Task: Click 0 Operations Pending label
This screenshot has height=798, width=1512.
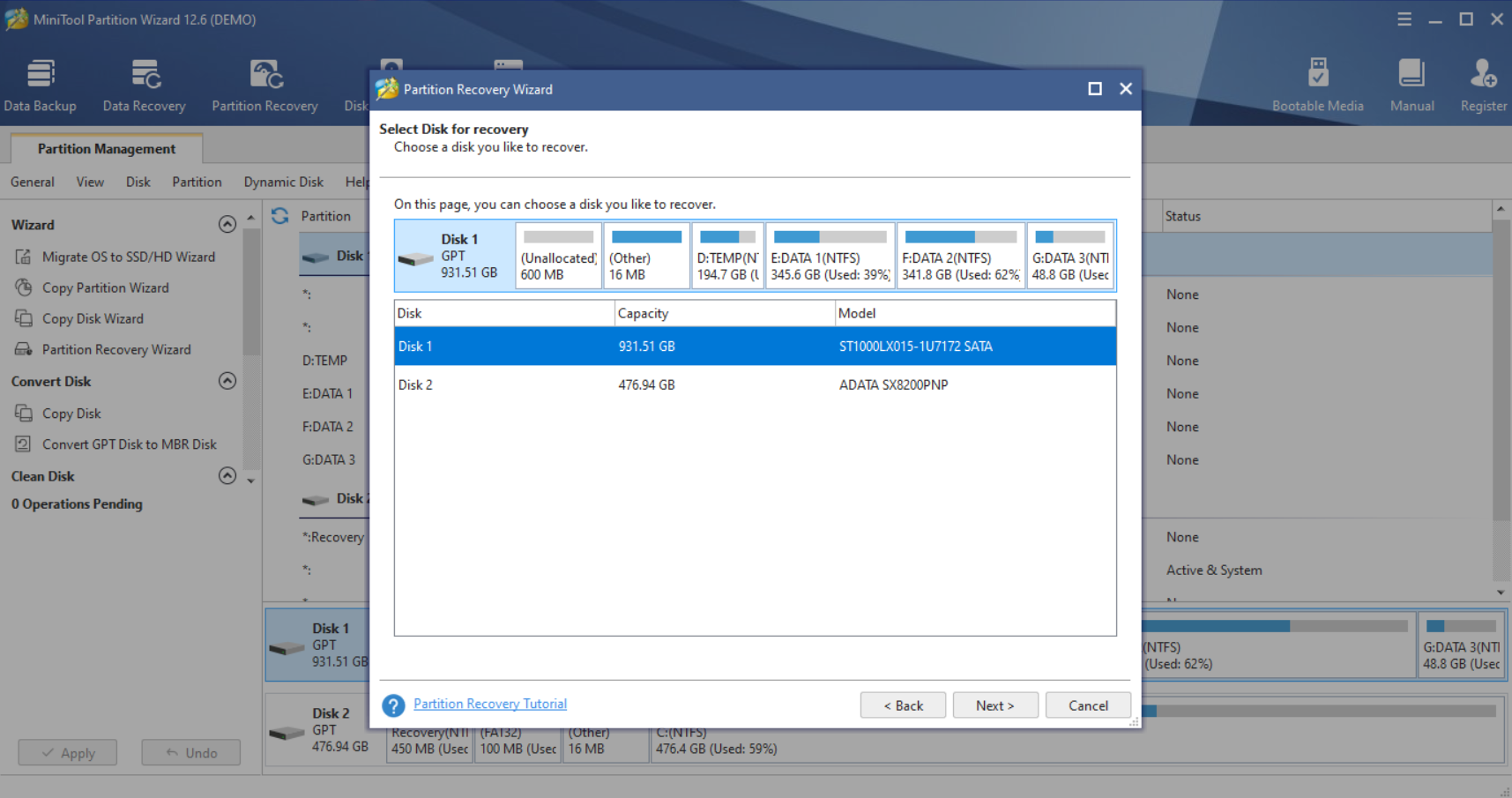Action: pyautogui.click(x=77, y=503)
